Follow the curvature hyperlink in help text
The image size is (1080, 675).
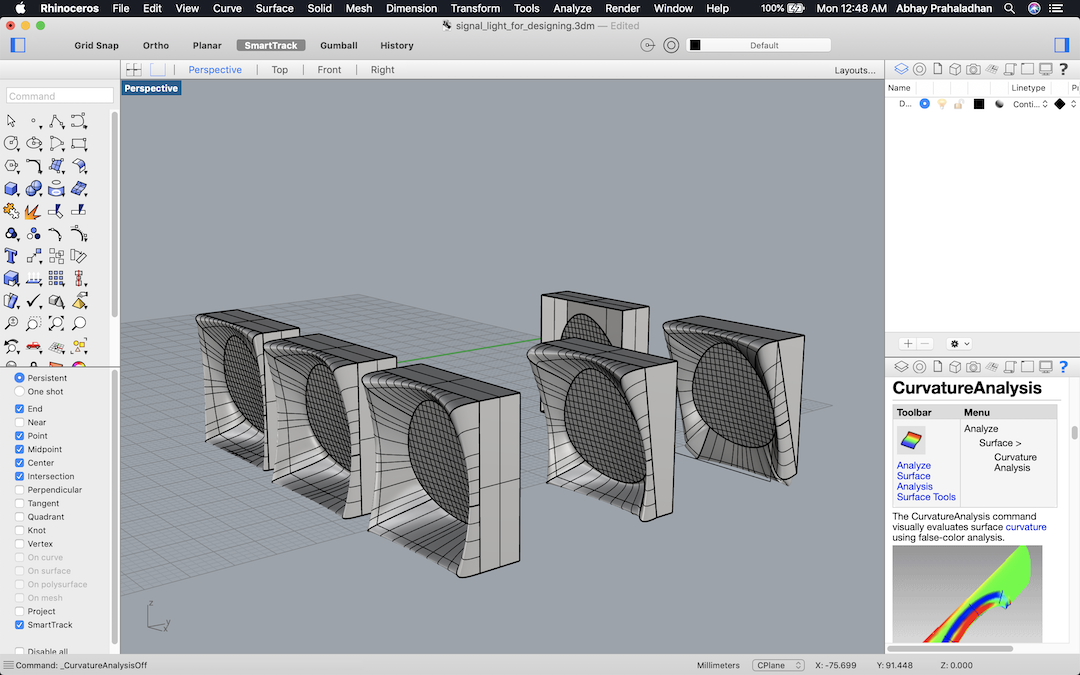pyautogui.click(x=1025, y=527)
